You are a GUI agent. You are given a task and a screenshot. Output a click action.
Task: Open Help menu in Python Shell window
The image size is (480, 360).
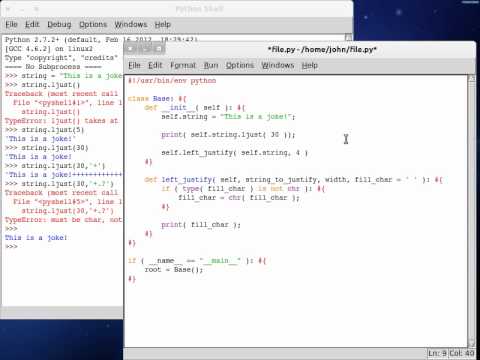pos(163,24)
